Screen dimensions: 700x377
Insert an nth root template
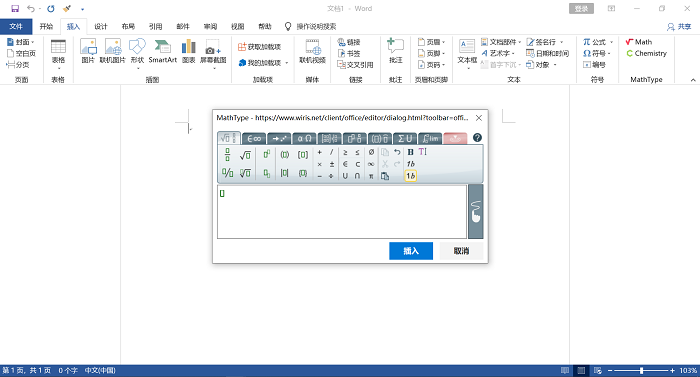pyautogui.click(x=245, y=172)
